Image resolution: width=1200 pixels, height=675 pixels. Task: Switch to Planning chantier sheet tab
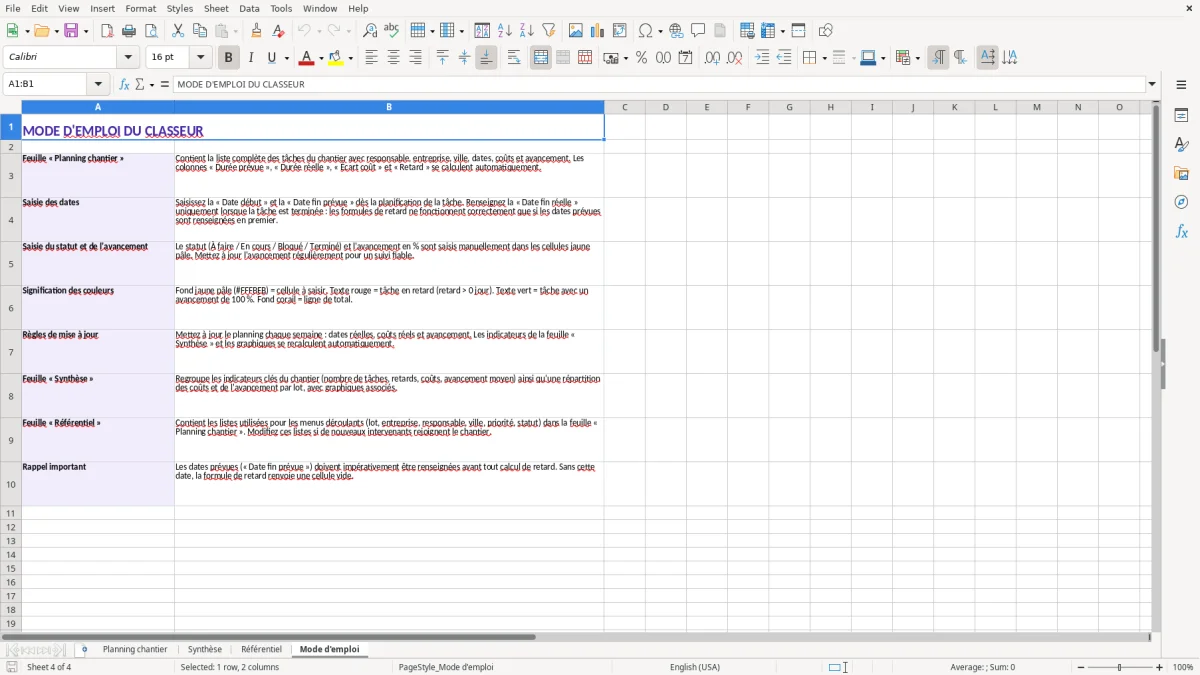click(135, 649)
